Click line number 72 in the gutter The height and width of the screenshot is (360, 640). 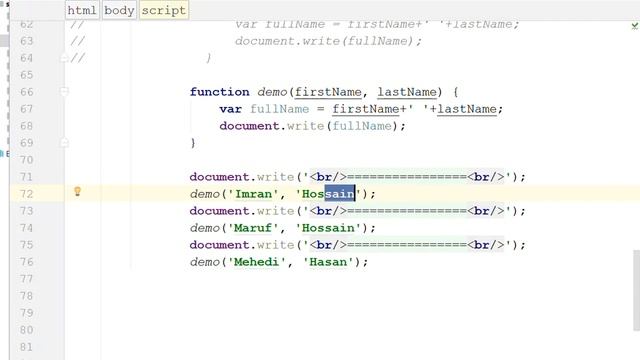(27, 194)
